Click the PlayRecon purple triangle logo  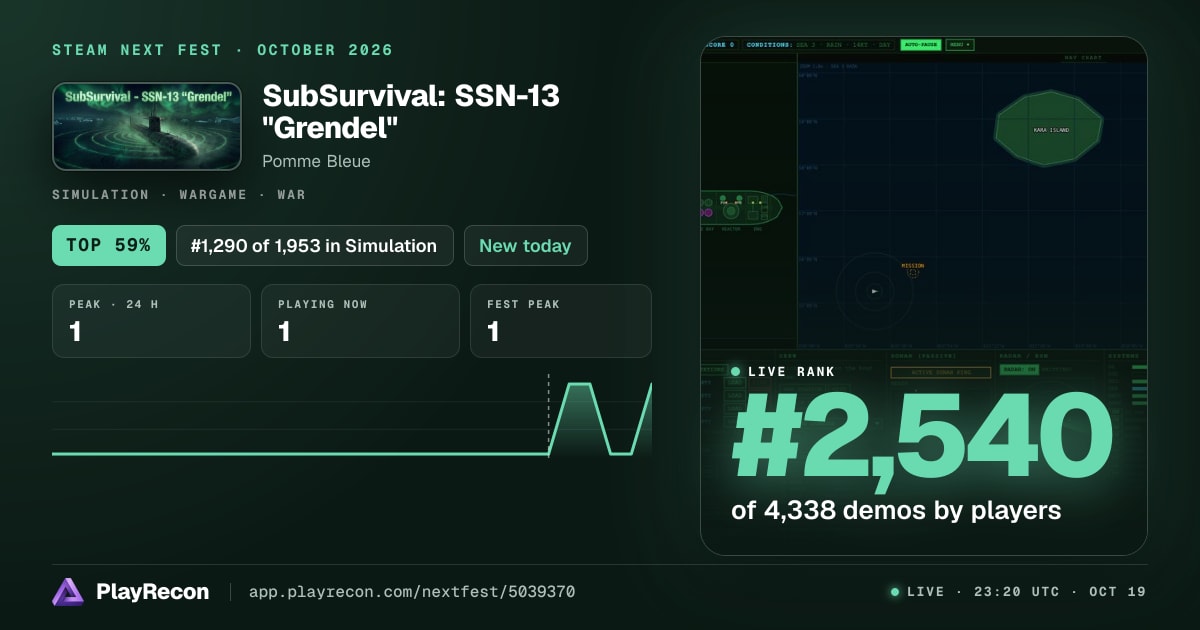[x=68, y=592]
